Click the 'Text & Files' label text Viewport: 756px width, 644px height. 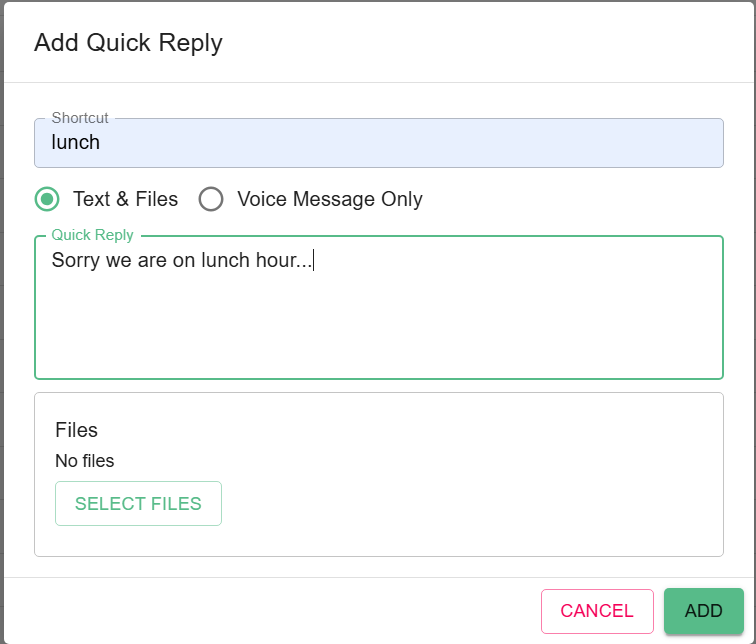[125, 199]
